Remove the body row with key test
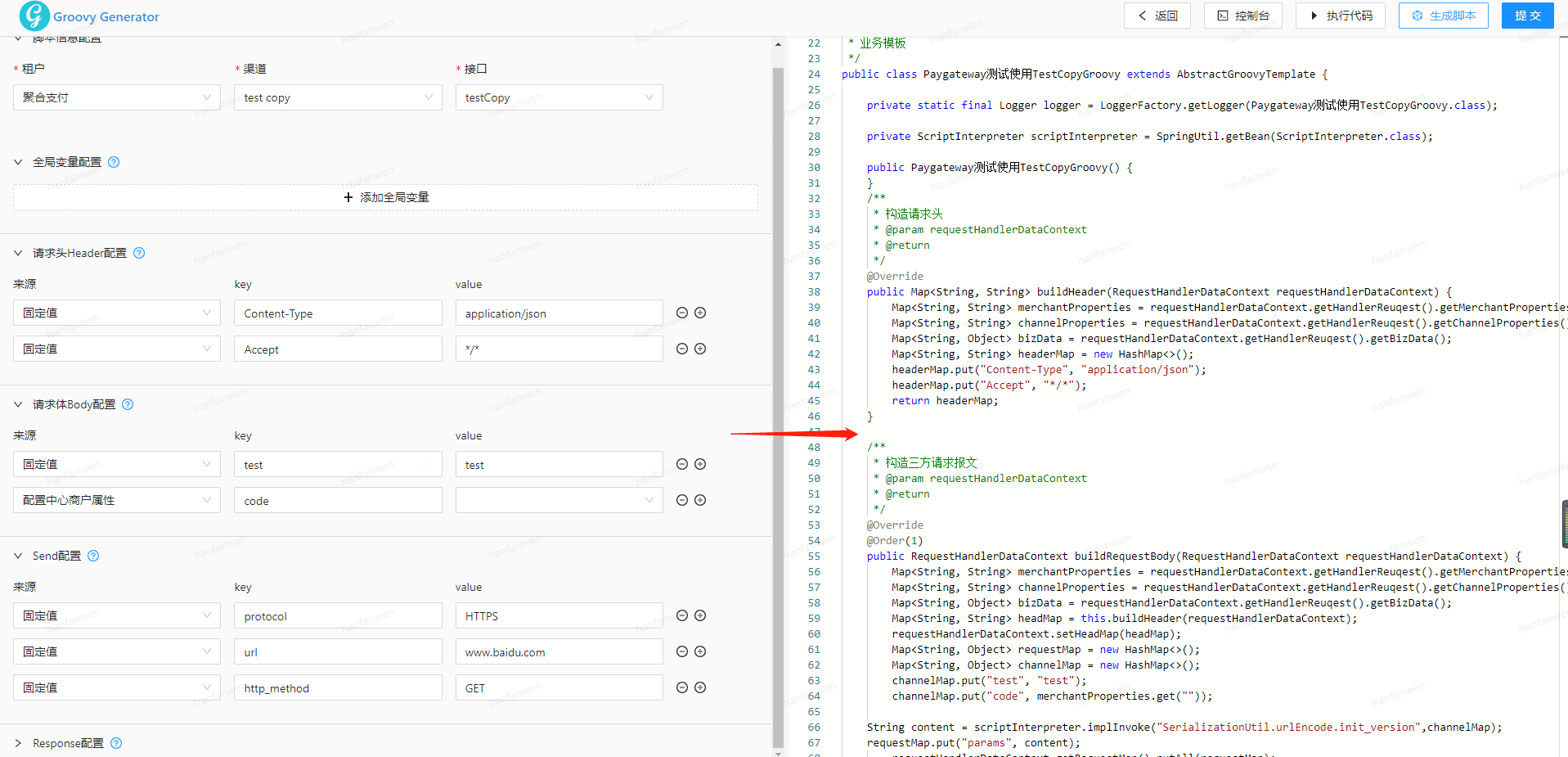 point(682,464)
